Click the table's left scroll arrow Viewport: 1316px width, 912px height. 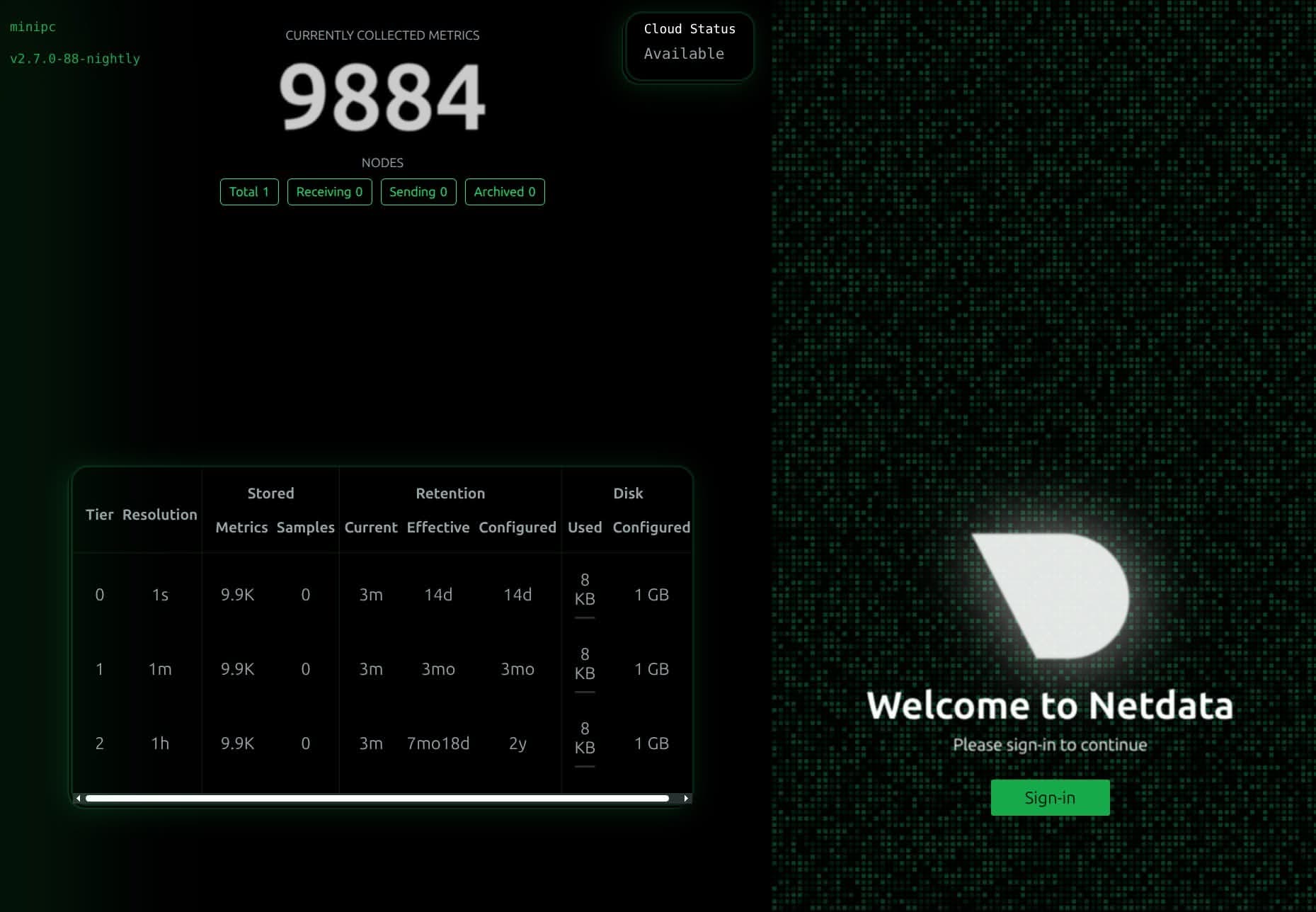click(x=78, y=798)
